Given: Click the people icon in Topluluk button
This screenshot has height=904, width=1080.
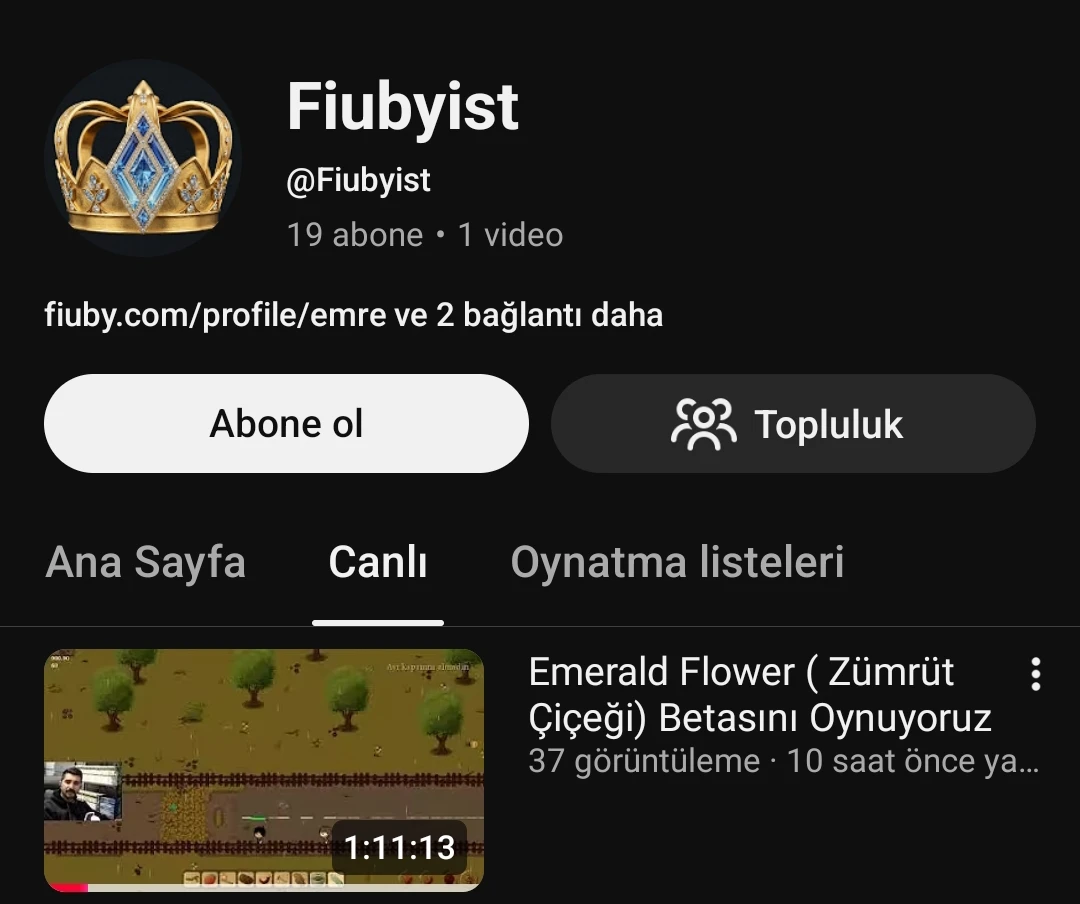Looking at the screenshot, I should point(703,424).
